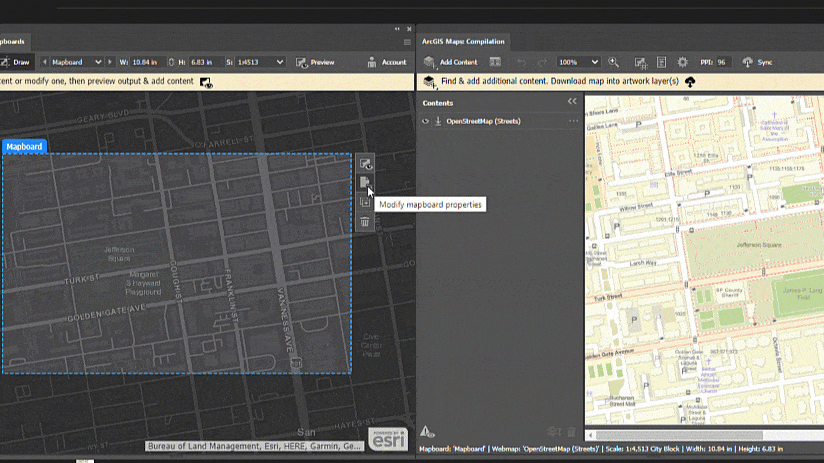Open compilation settings gear

pos(682,62)
